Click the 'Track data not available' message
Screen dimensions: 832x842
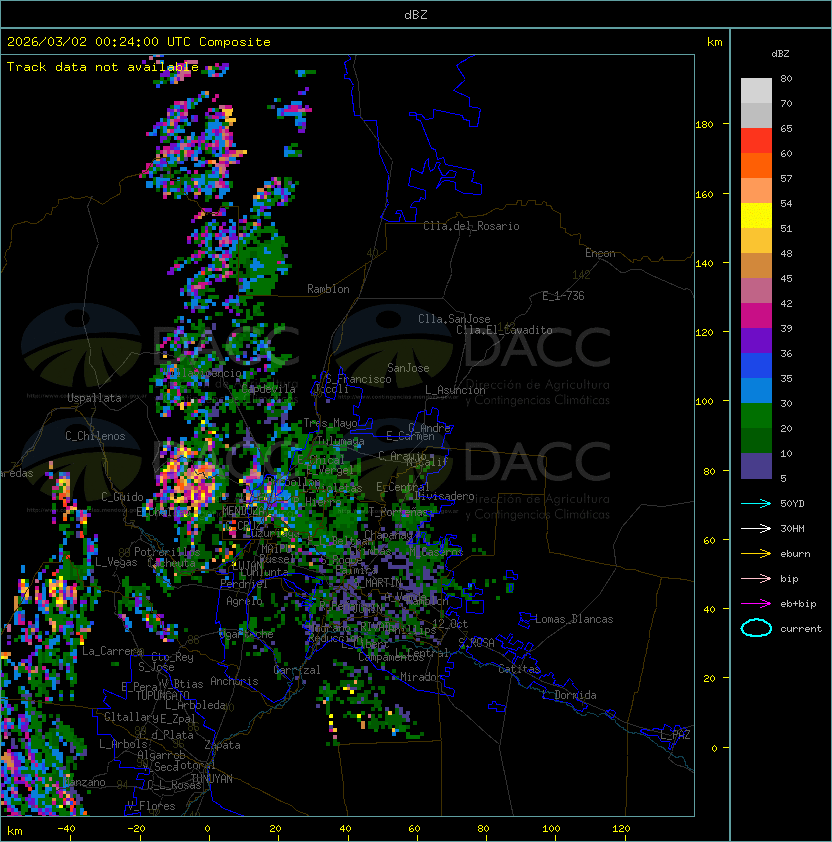(103, 67)
